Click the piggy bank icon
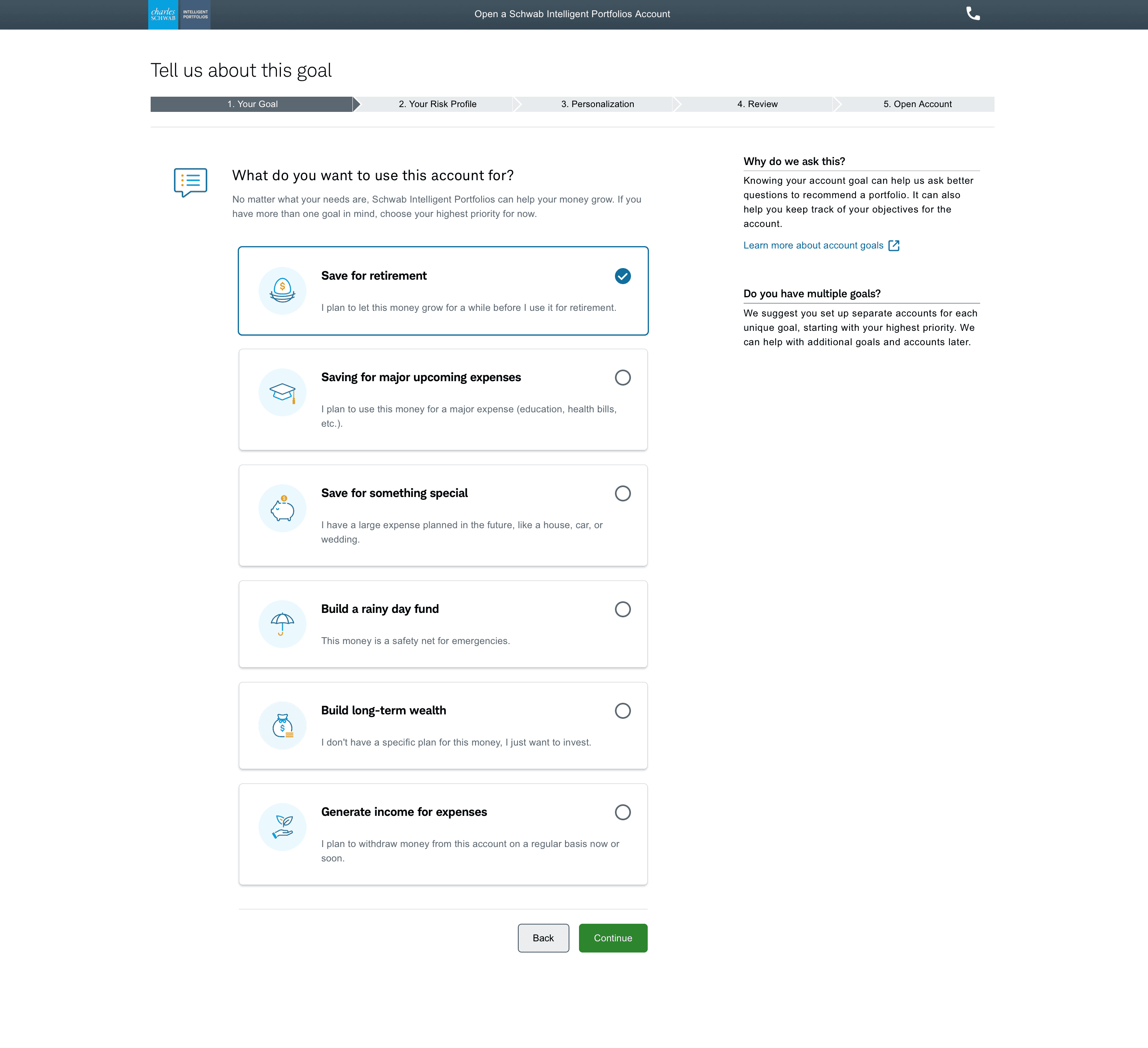Image resolution: width=1148 pixels, height=1048 pixels. [x=283, y=508]
